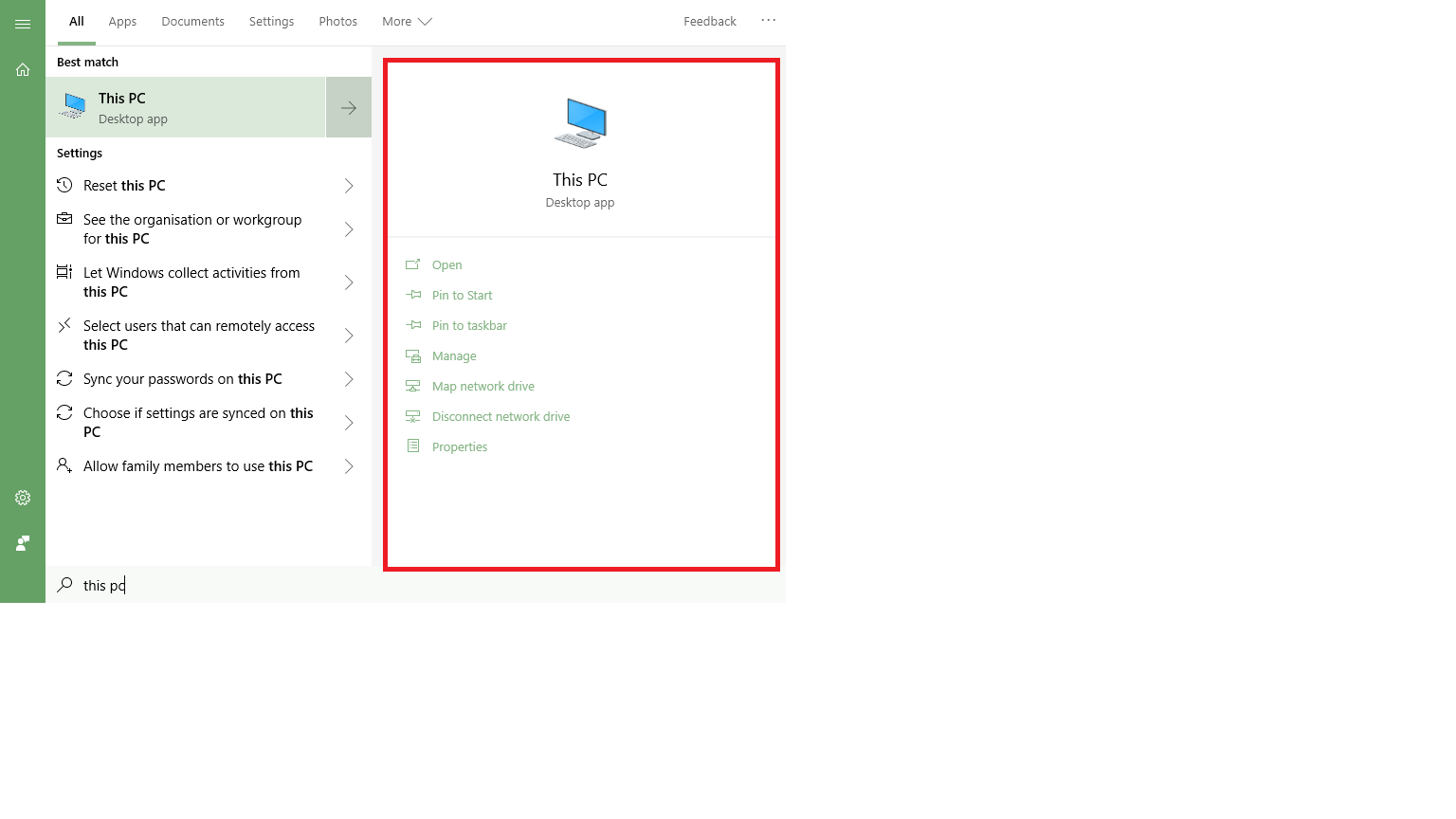This screenshot has width=1456, height=819.
Task: Open Properties of This PC
Action: tap(460, 446)
